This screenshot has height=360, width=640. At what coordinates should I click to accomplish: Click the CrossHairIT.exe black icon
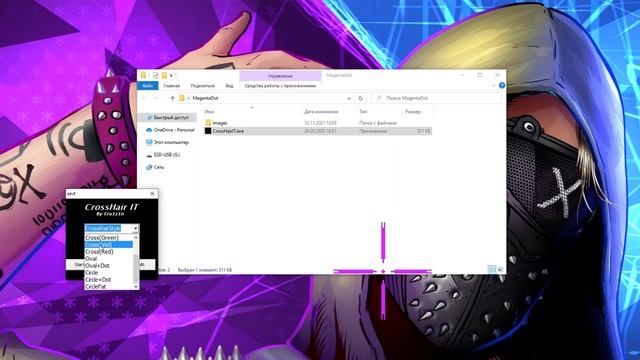pos(208,131)
